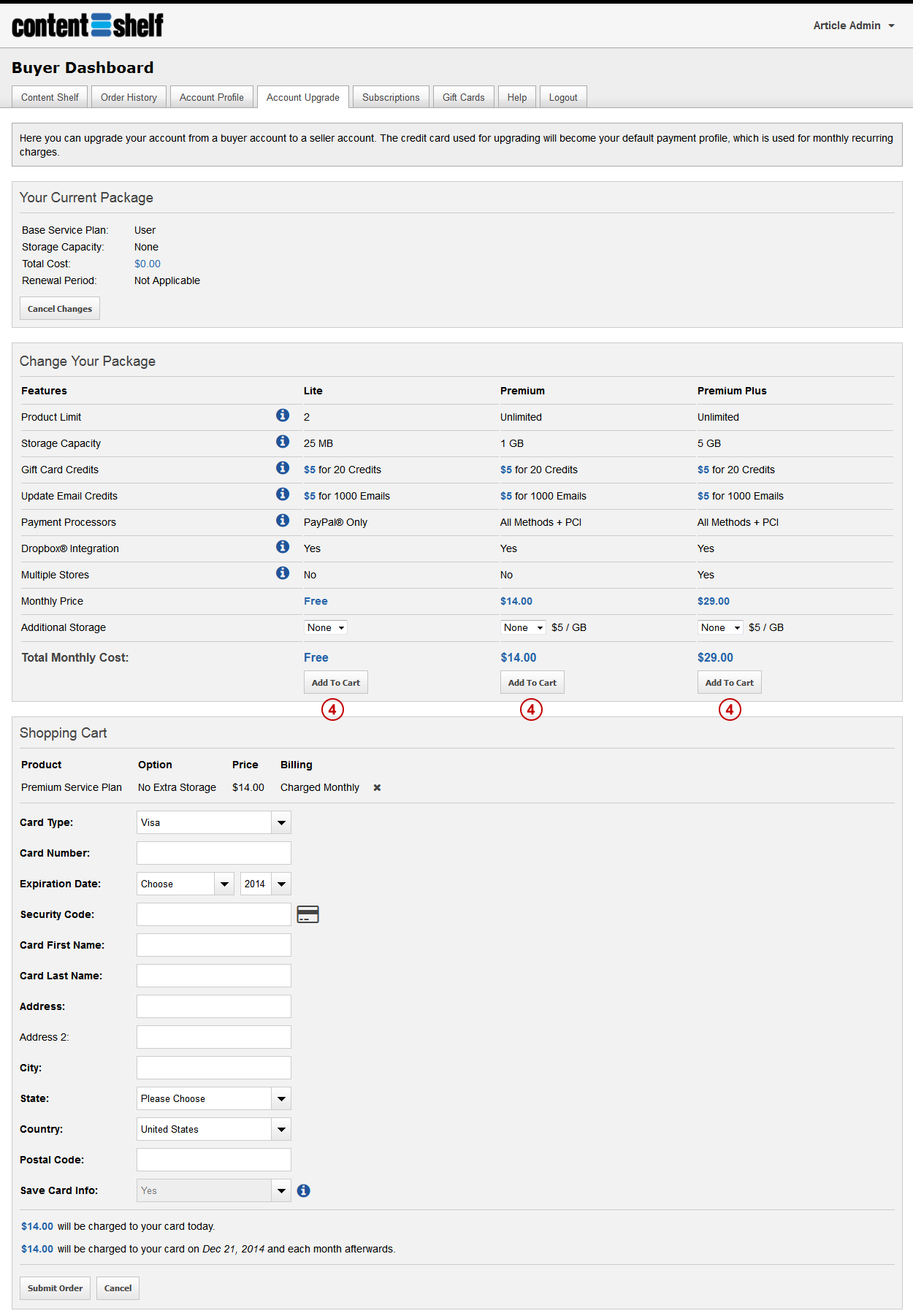Click the credit card security code icon
The width and height of the screenshot is (913, 1316).
(307, 914)
